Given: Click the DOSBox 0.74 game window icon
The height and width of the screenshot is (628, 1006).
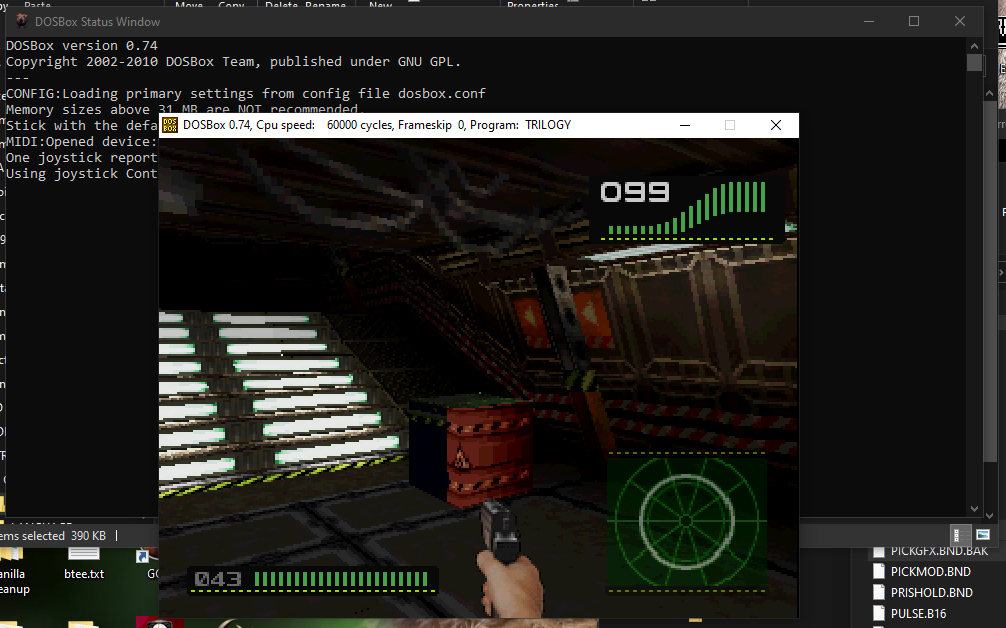Looking at the screenshot, I should point(170,125).
